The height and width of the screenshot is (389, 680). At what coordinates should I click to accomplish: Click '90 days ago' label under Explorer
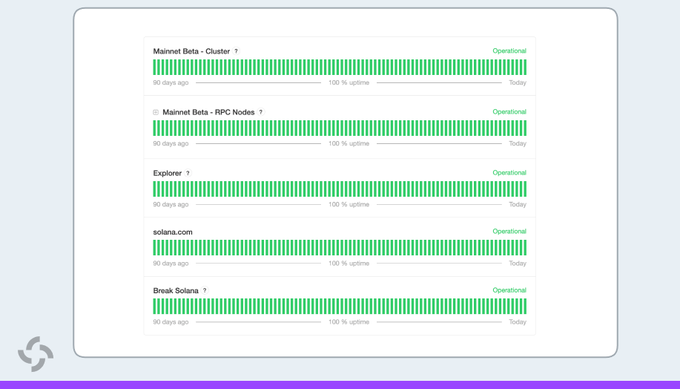(170, 204)
